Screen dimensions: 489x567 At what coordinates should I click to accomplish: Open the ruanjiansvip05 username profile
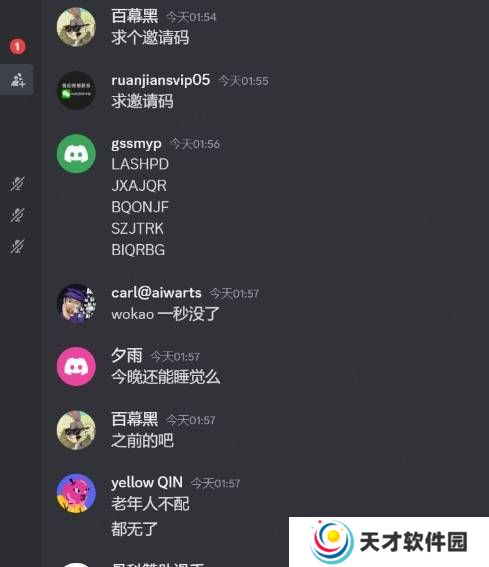pos(161,80)
